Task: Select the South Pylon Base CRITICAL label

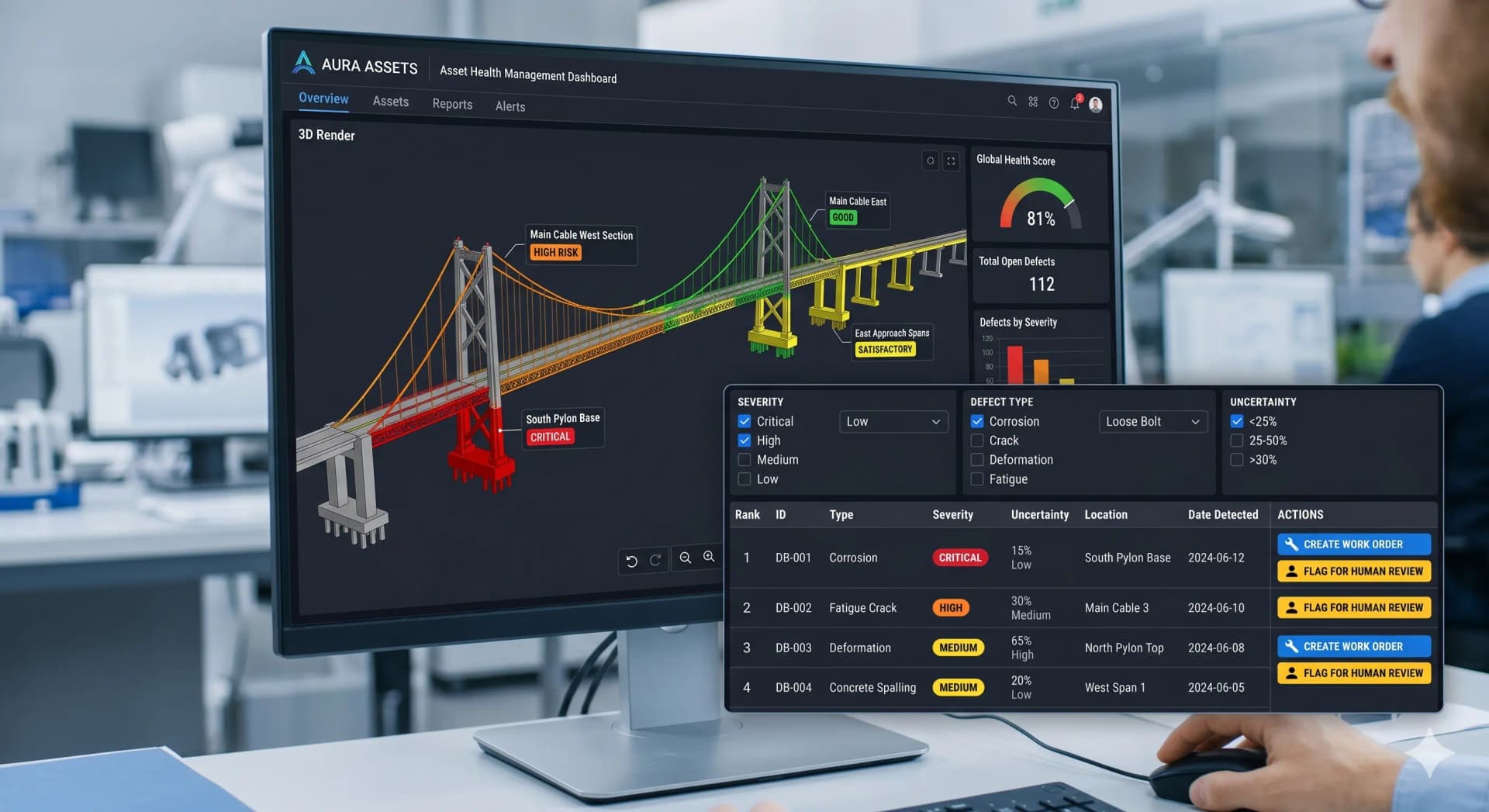Action: coord(563,427)
